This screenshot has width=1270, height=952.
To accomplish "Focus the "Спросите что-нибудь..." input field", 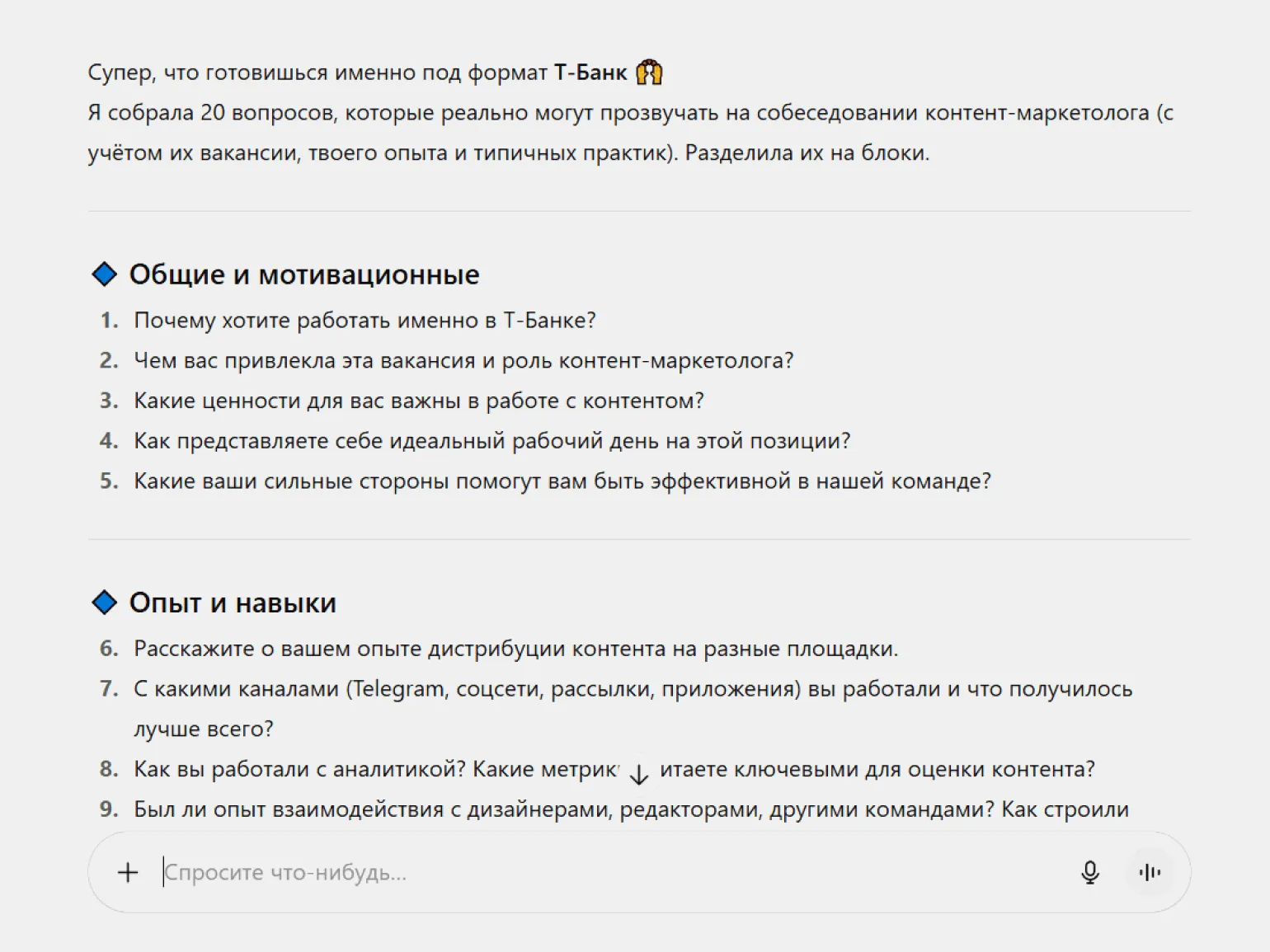I will click(577, 872).
